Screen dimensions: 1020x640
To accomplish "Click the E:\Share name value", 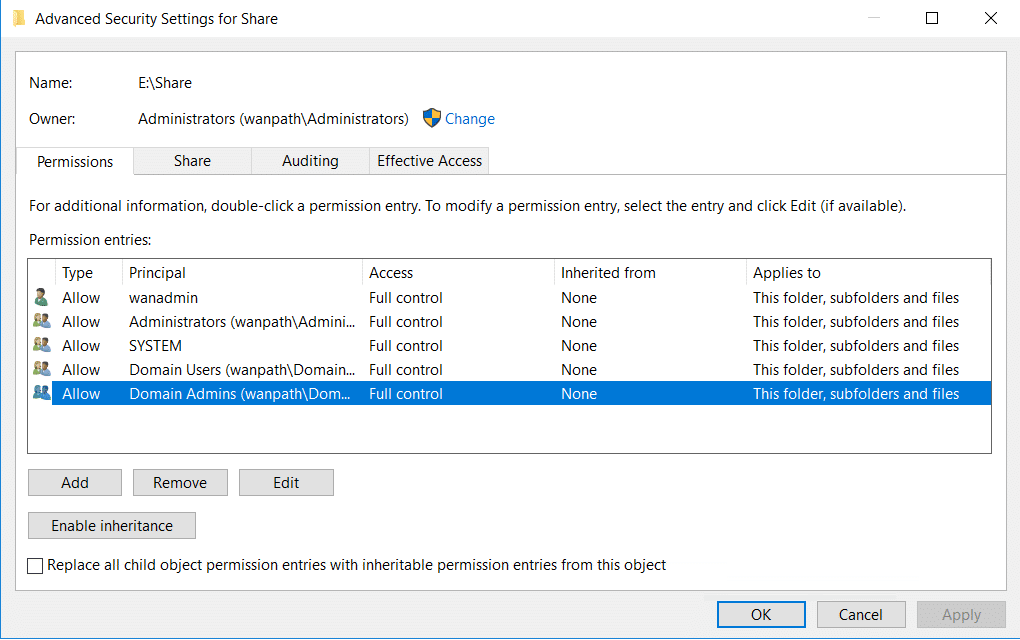I will coord(165,83).
